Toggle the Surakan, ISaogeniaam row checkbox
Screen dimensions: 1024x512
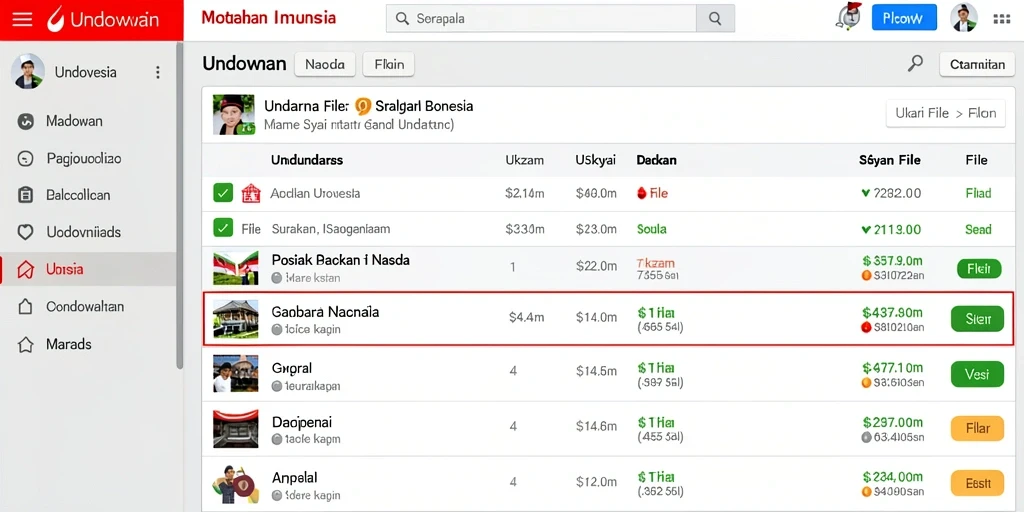(x=223, y=228)
